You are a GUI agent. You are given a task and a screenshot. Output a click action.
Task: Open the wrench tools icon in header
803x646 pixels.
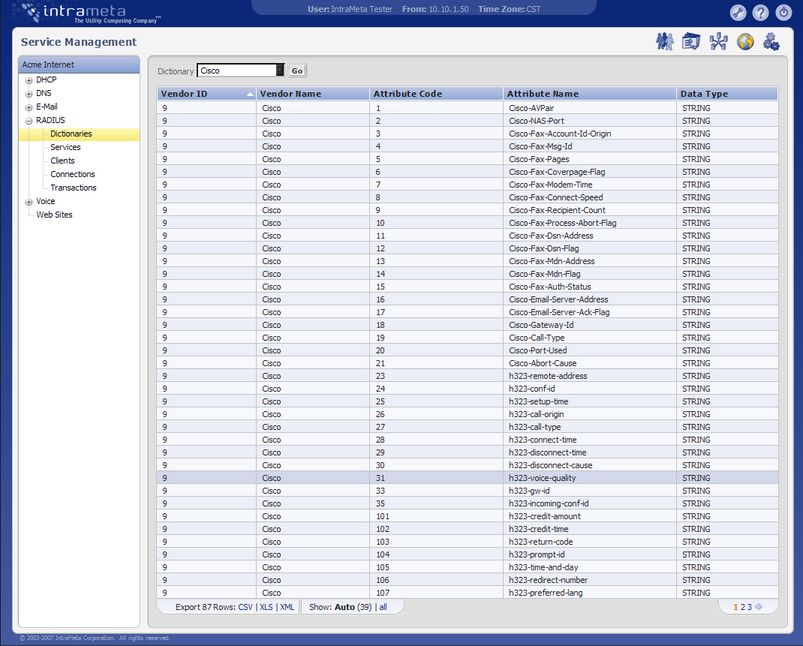(x=738, y=13)
